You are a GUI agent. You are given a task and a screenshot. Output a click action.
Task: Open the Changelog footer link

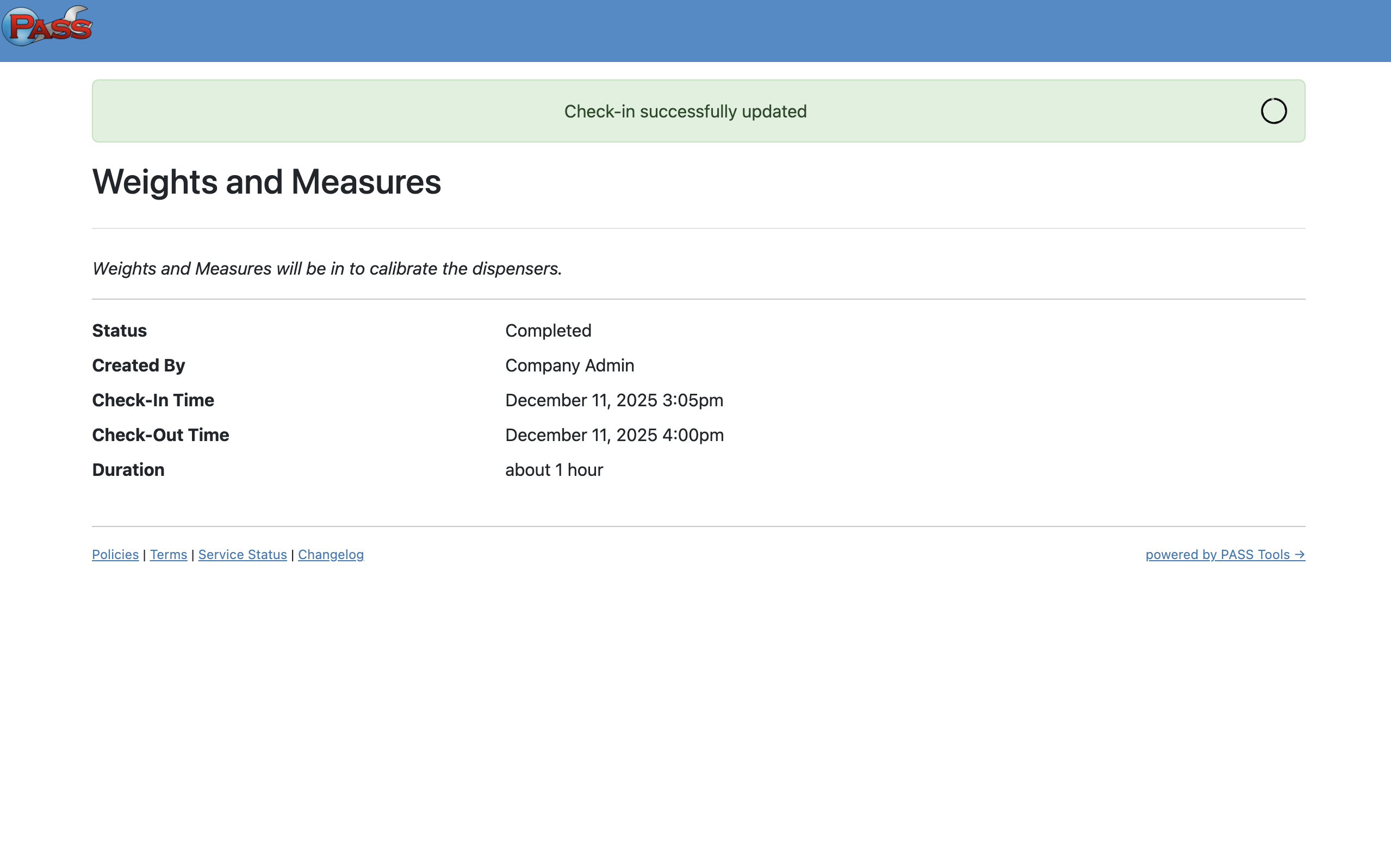click(x=331, y=555)
